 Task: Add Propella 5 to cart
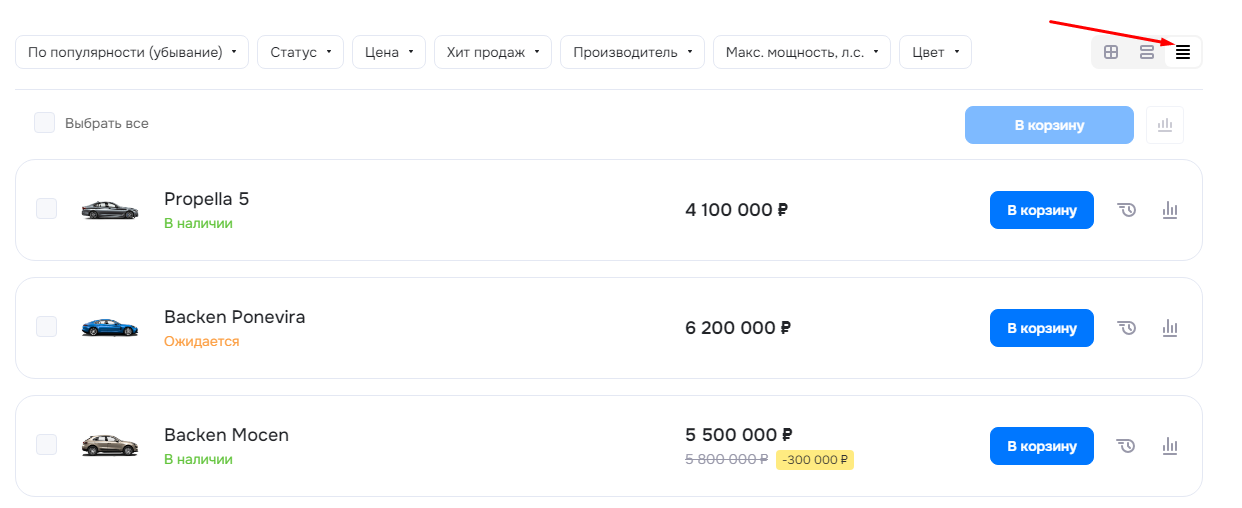1042,210
